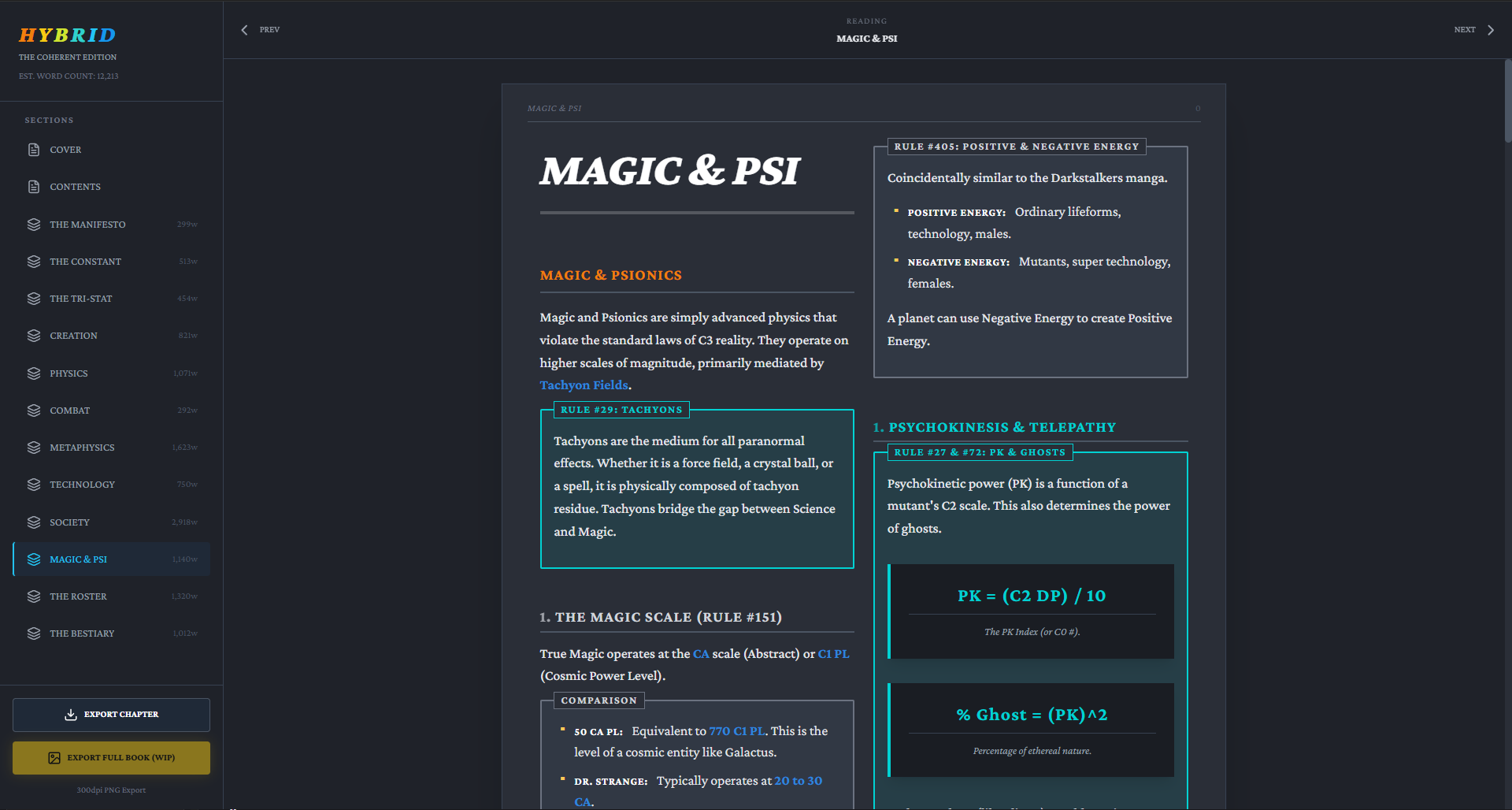Click the 770 C1 PL link

737,731
